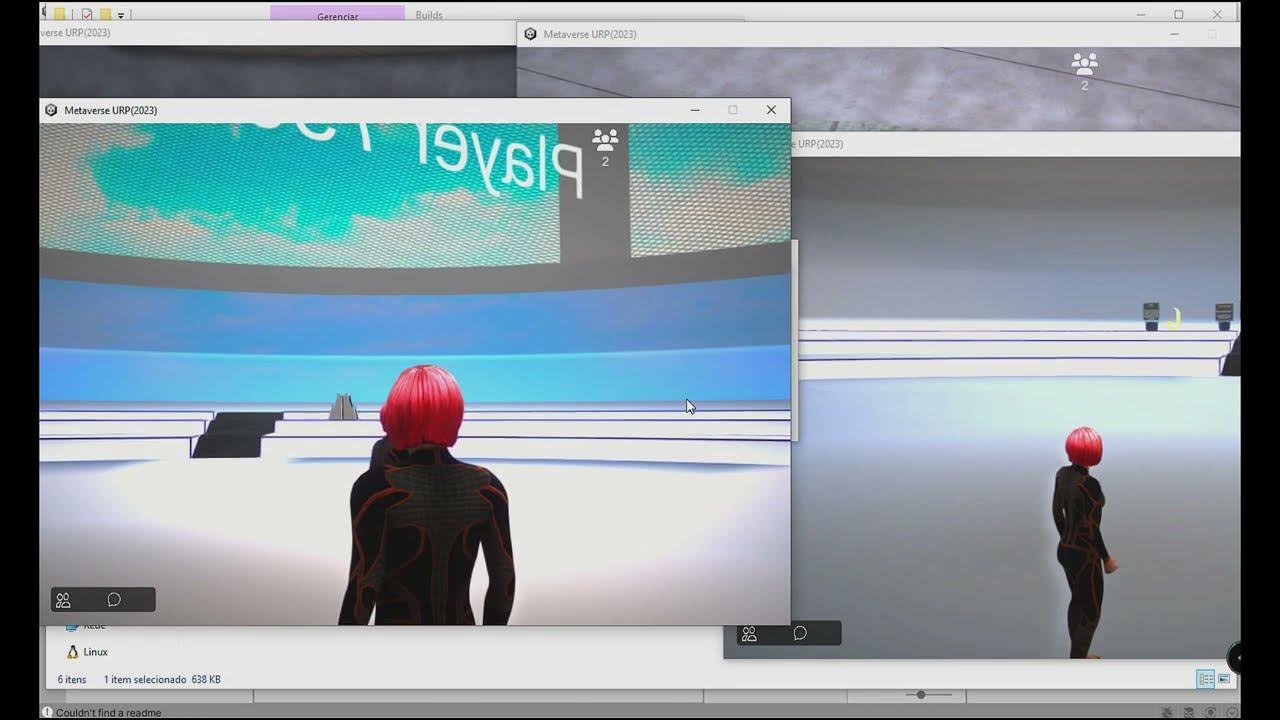Open chat in front Metaverse window
This screenshot has width=1280, height=720.
coord(114,600)
